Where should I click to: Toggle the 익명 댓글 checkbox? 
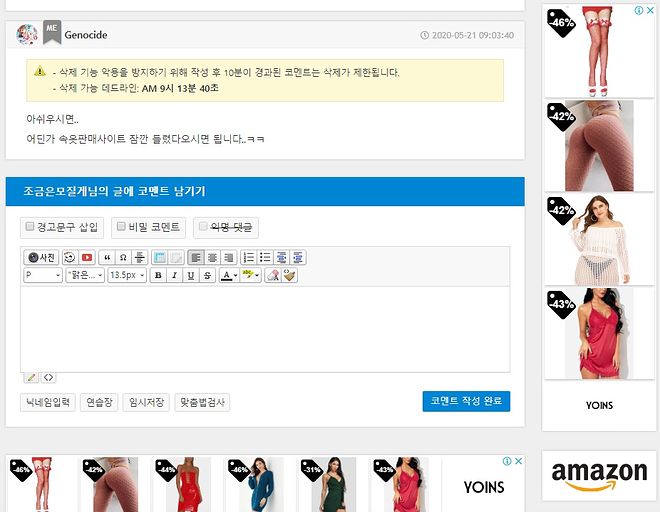pos(203,227)
